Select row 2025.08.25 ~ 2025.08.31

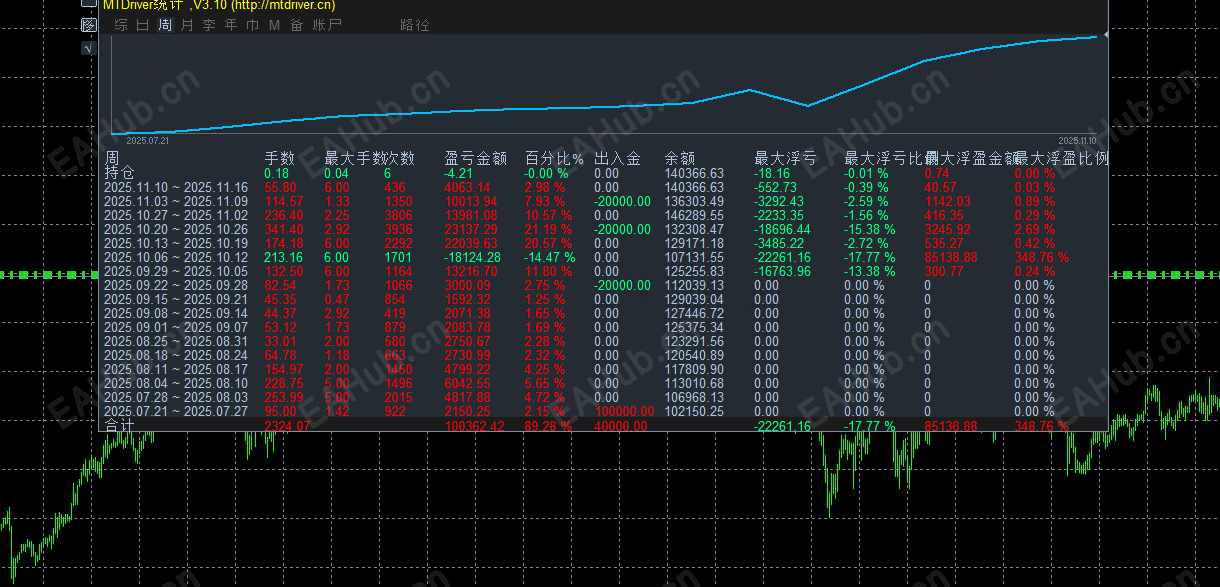pyautogui.click(x=176, y=341)
